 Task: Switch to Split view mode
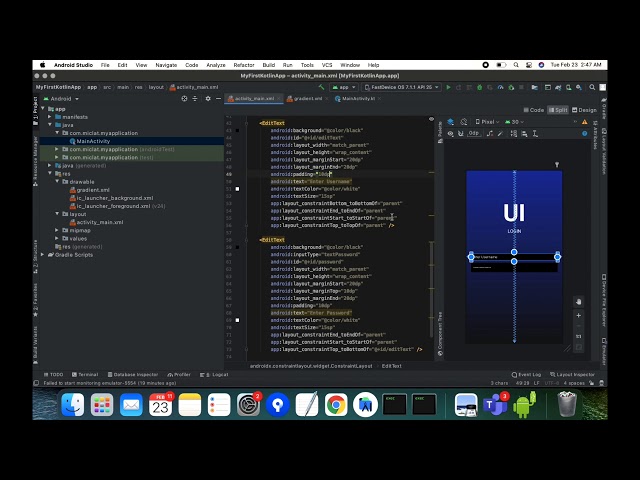point(558,110)
